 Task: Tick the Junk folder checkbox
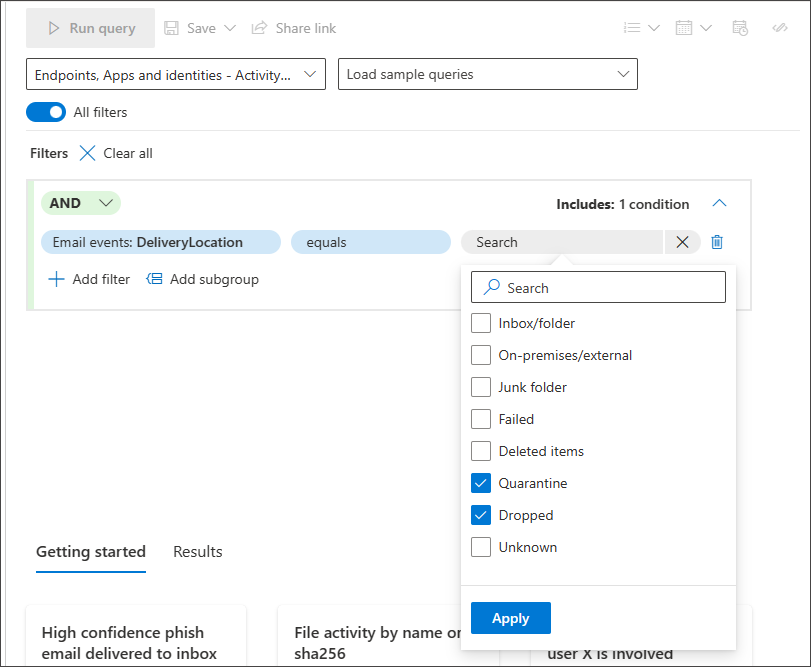tap(481, 387)
